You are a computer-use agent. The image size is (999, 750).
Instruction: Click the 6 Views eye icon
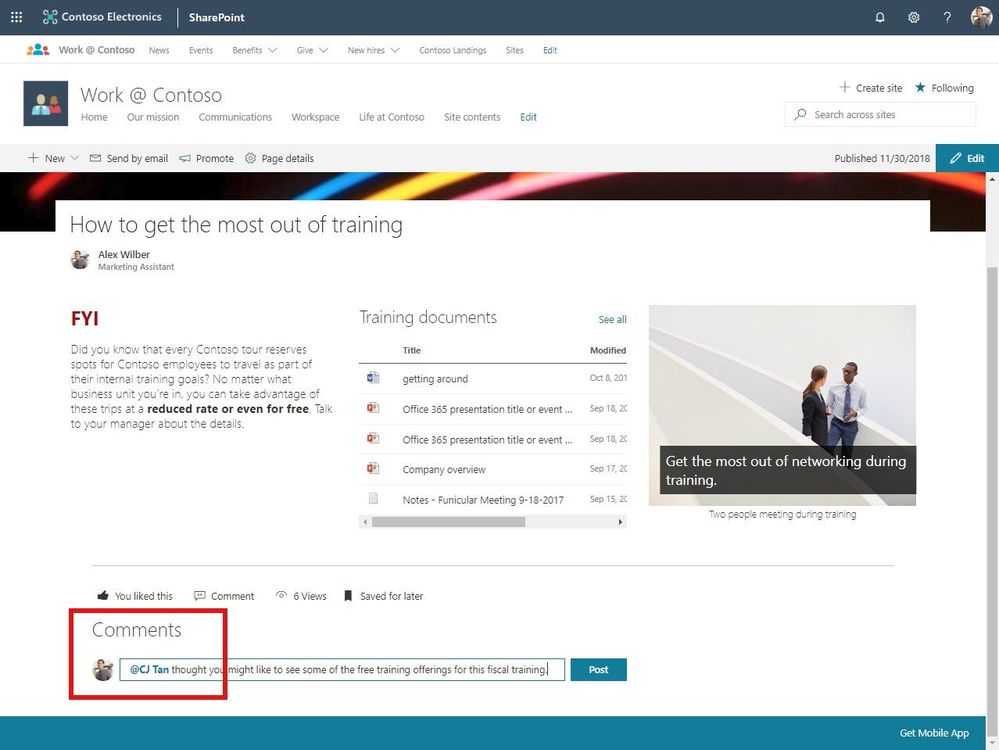(281, 596)
